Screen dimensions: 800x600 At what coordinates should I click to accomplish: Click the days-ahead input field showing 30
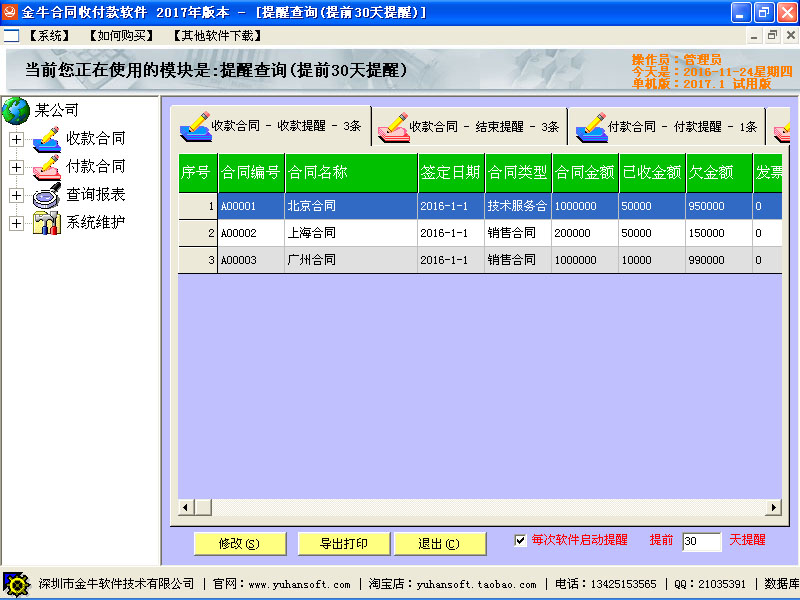(702, 541)
